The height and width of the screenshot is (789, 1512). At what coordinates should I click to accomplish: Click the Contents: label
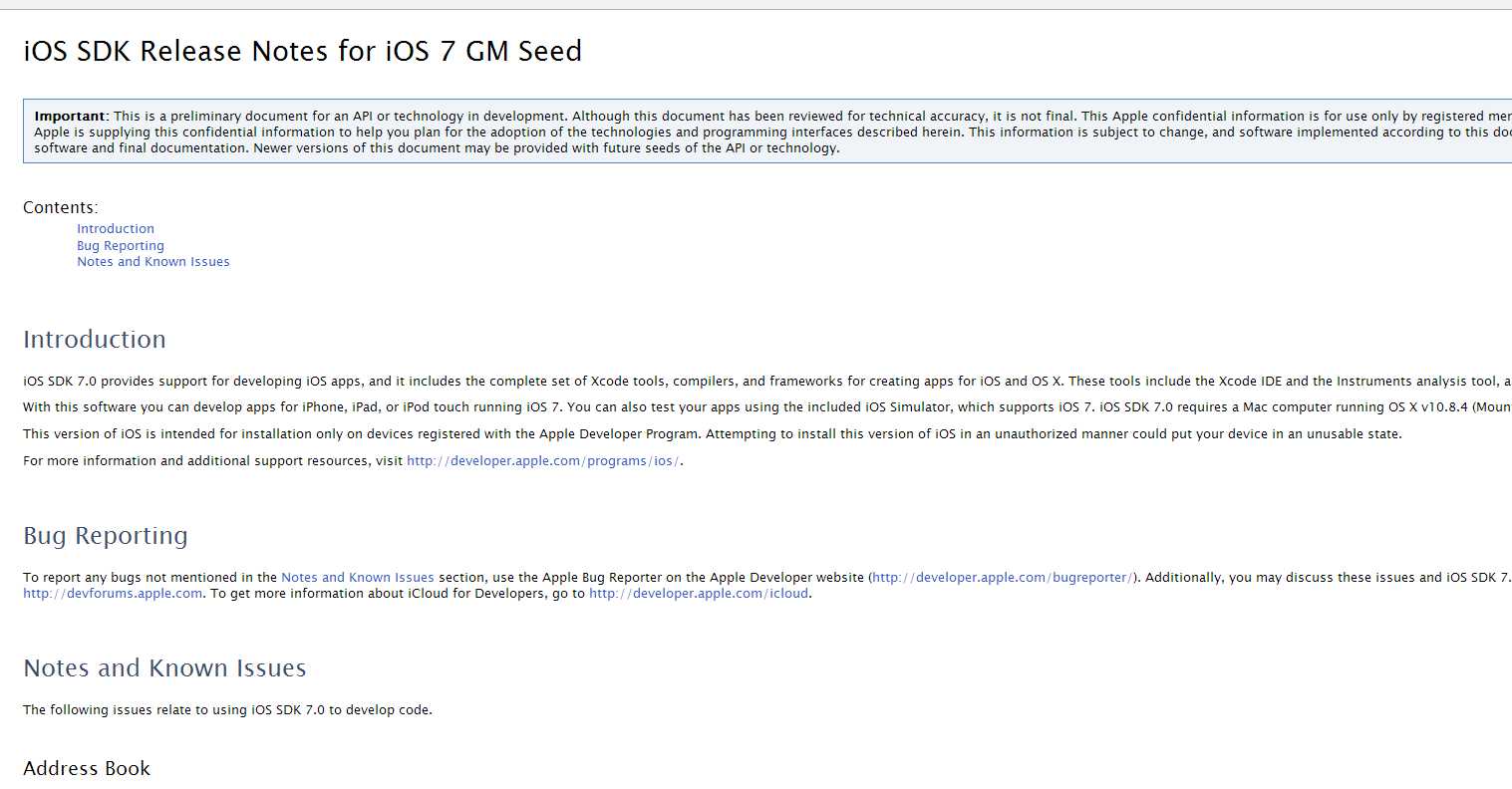[61, 208]
